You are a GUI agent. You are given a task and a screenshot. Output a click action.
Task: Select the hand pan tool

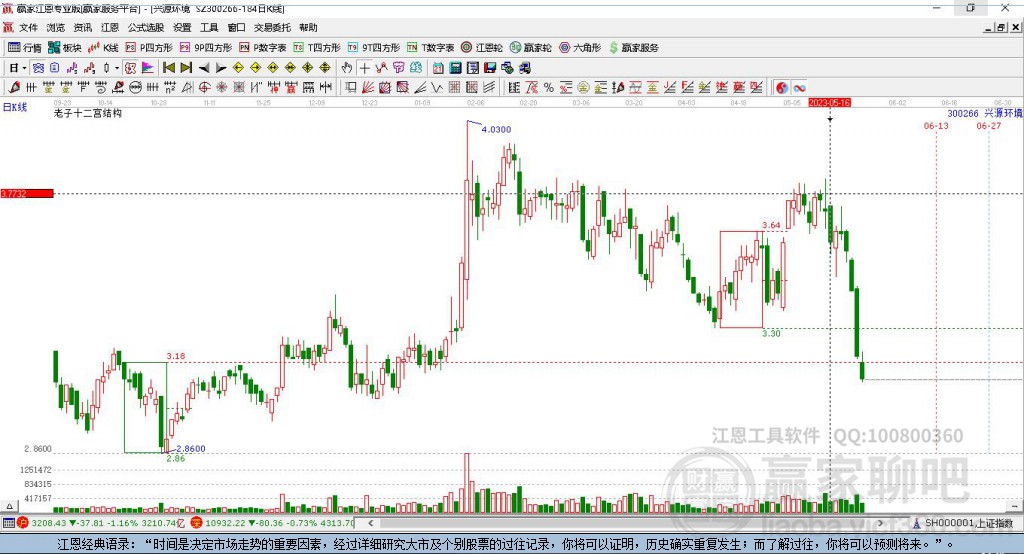pyautogui.click(x=346, y=68)
